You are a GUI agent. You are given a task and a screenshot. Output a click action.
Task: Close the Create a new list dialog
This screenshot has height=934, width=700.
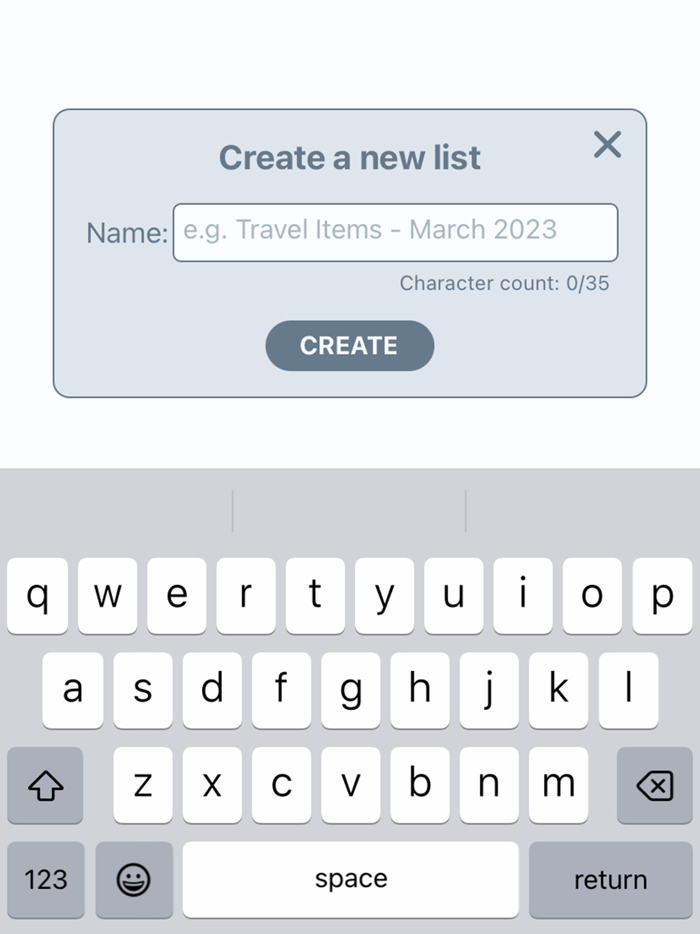(x=607, y=144)
